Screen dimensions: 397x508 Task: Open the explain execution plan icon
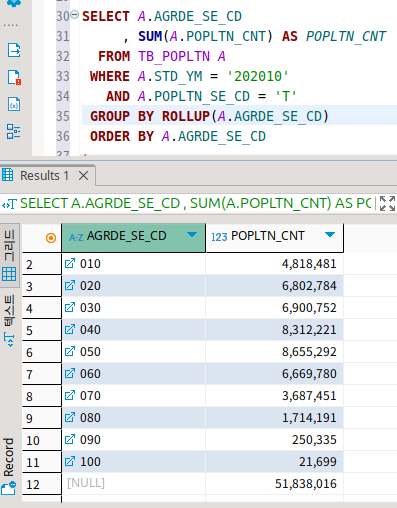(x=14, y=131)
